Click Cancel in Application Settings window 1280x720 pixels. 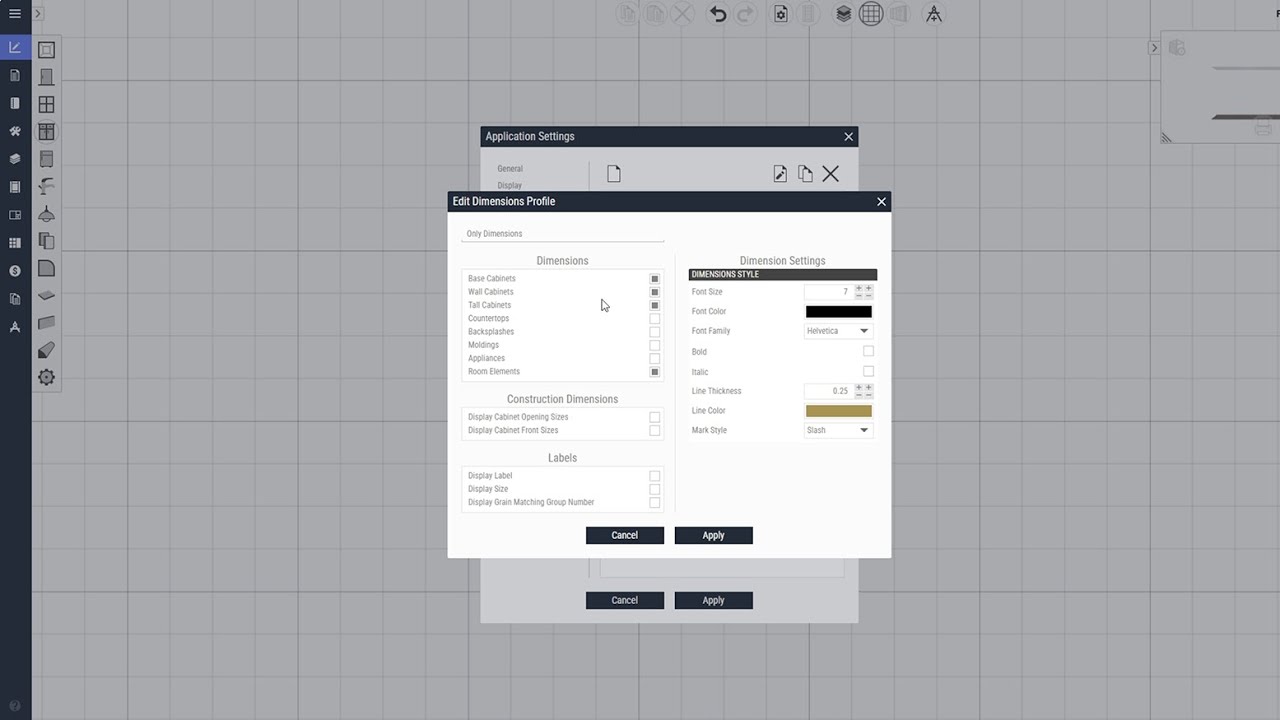pyautogui.click(x=625, y=600)
